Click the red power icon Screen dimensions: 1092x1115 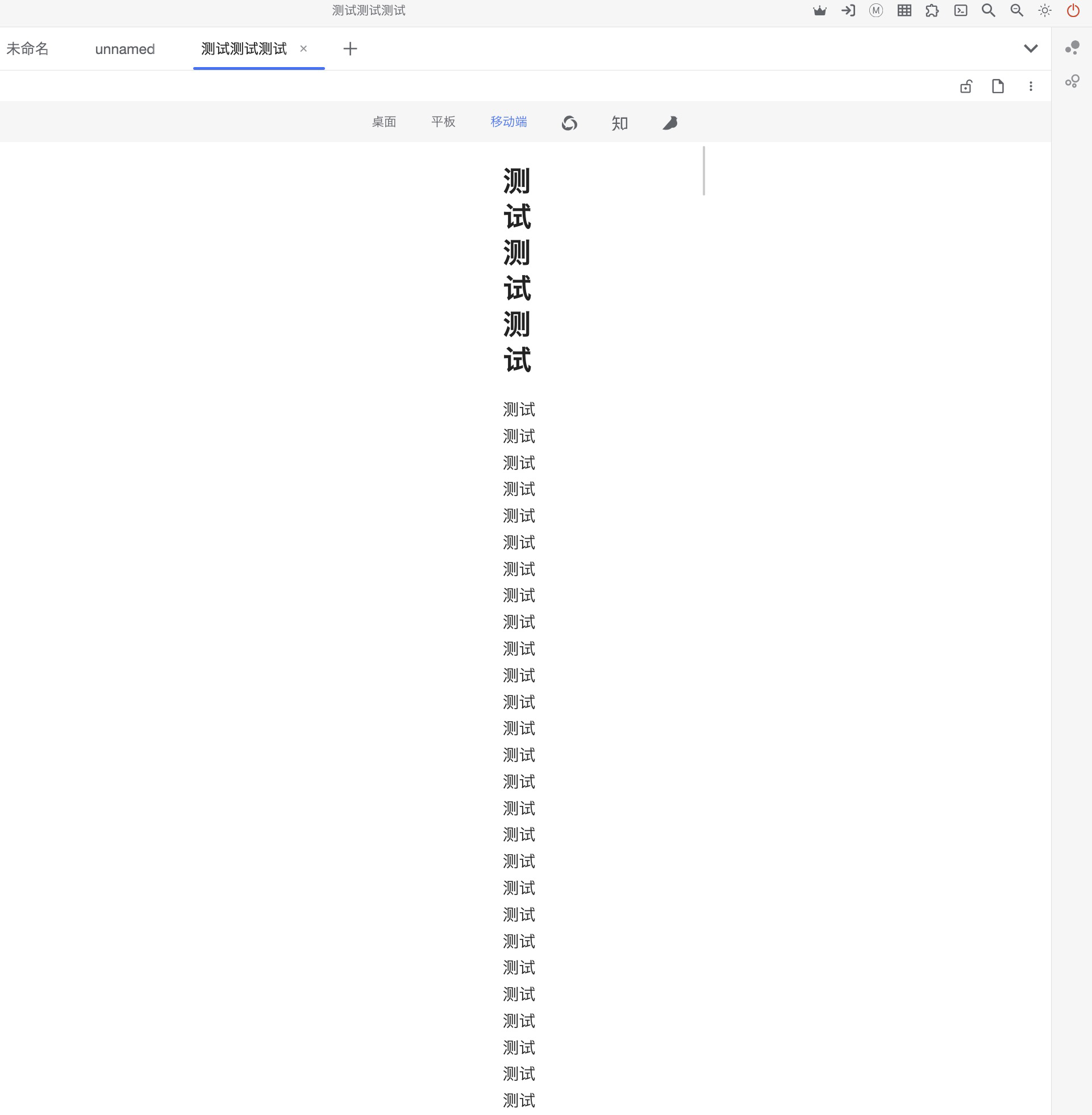pos(1073,11)
